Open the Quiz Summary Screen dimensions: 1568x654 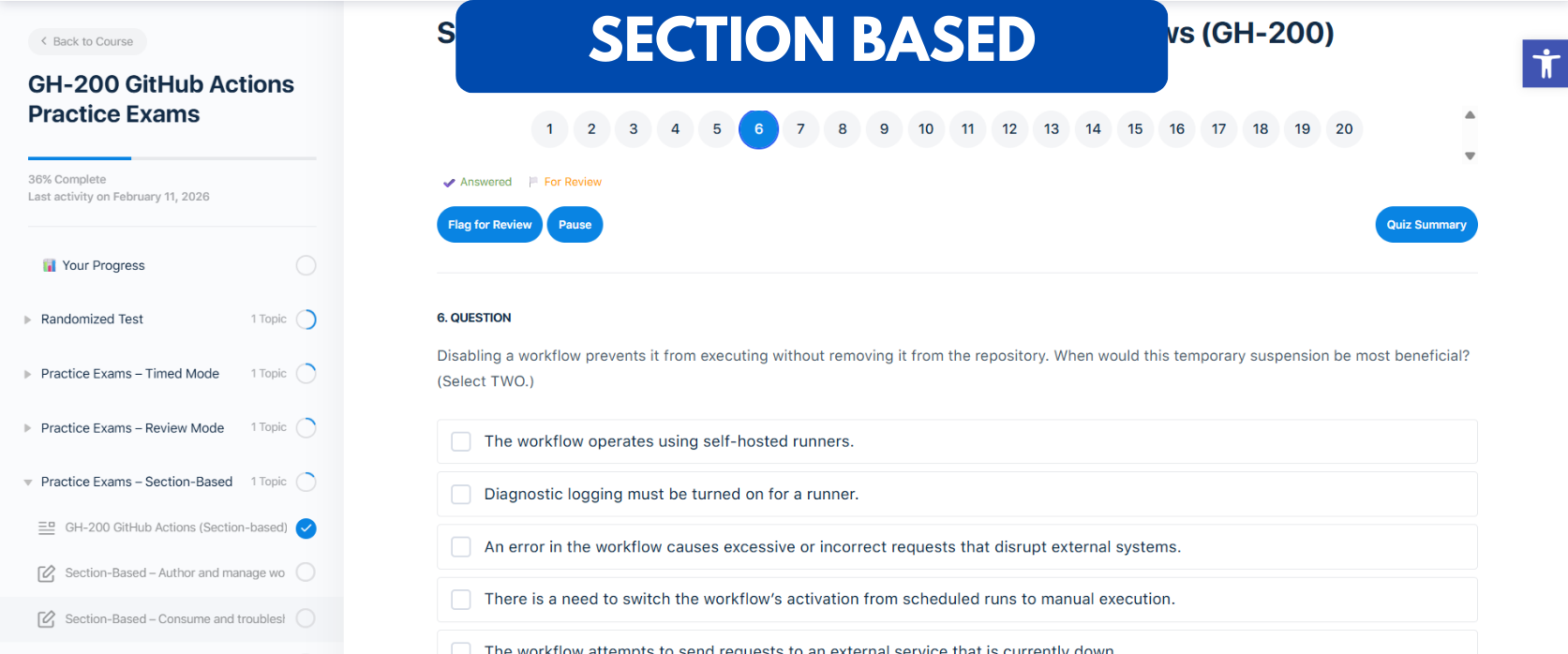pos(1426,224)
